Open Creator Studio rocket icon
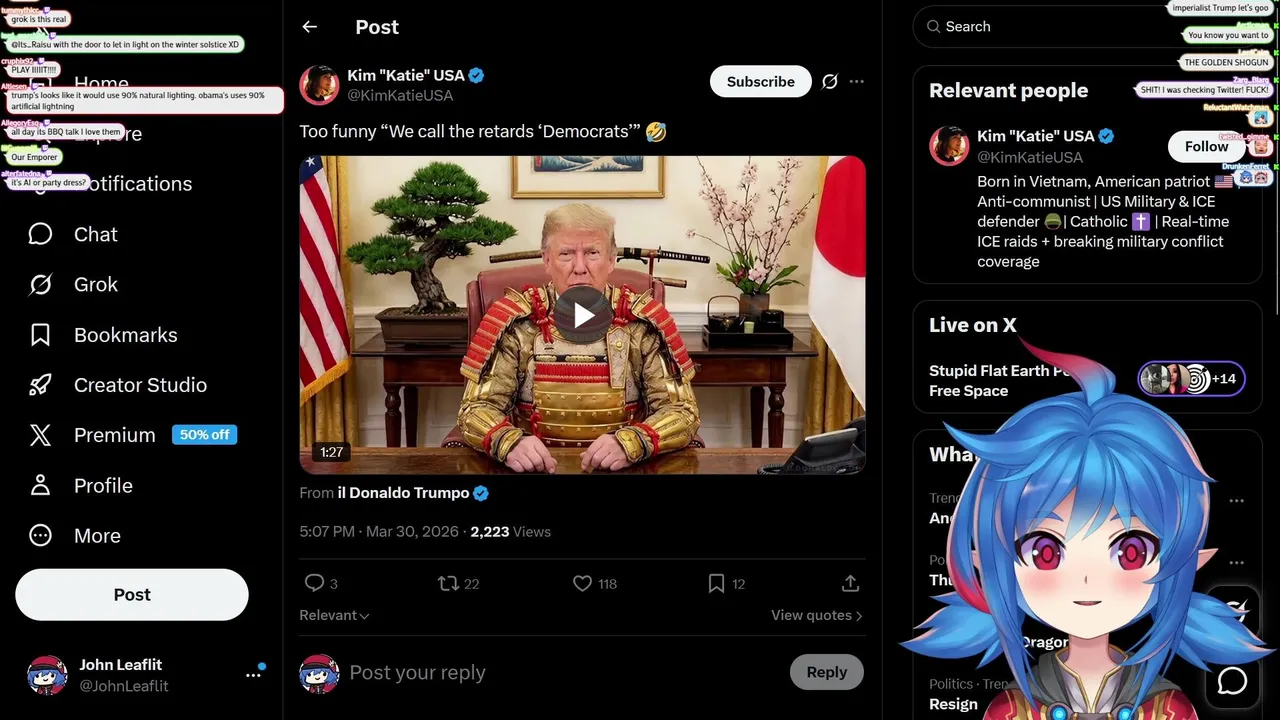This screenshot has height=720, width=1280. [x=40, y=385]
